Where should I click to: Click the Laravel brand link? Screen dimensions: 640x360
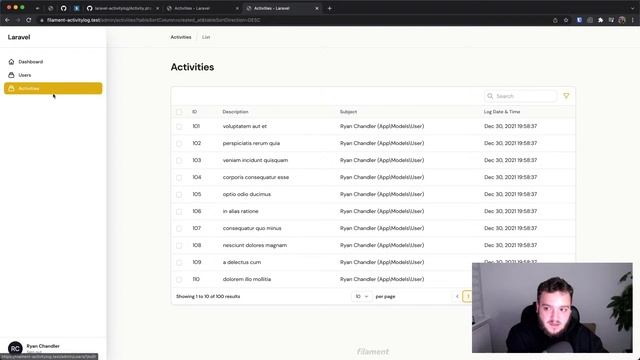point(19,37)
